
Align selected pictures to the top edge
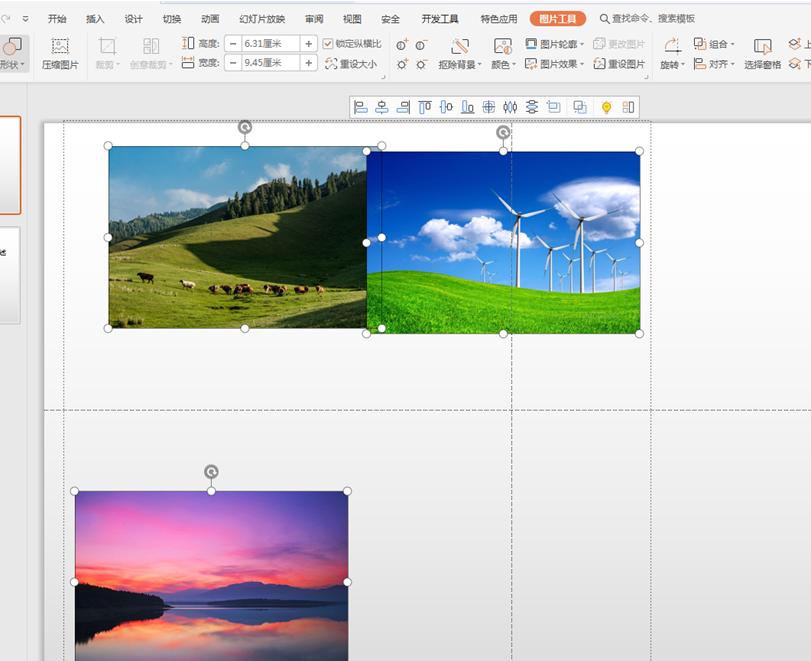(x=425, y=107)
